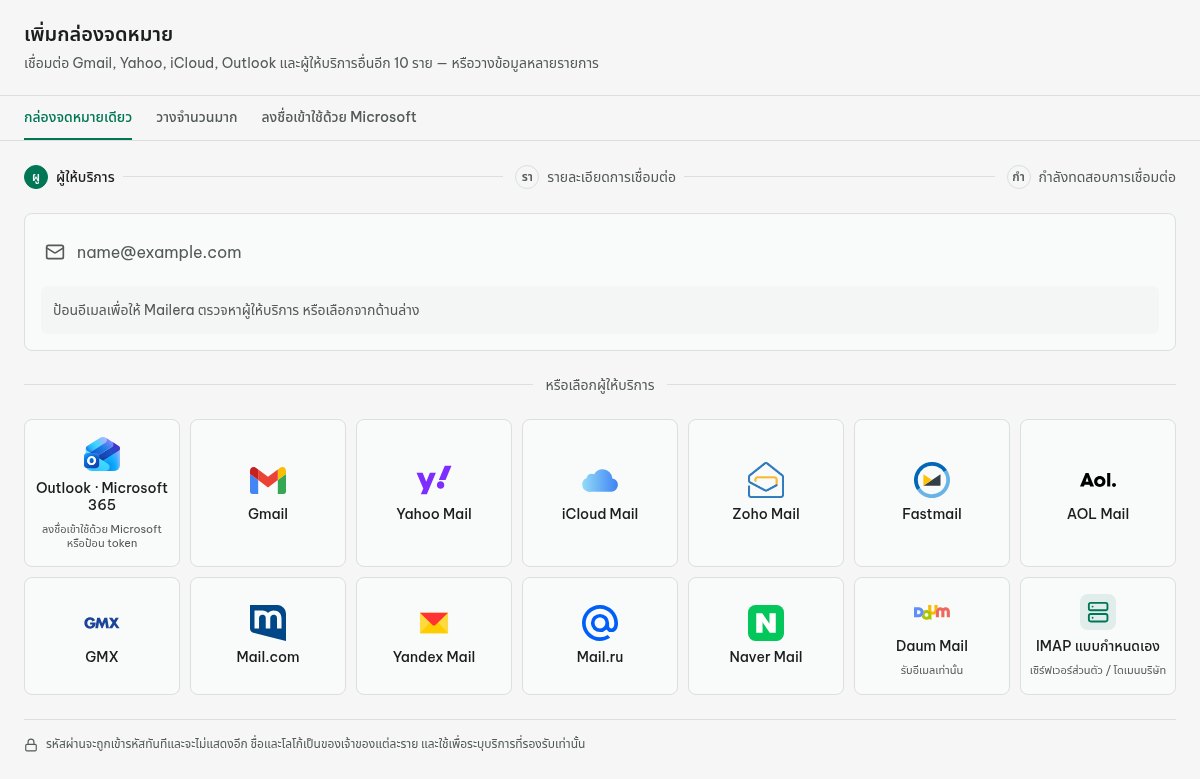Choose the Yandex Mail provider label

[434, 657]
